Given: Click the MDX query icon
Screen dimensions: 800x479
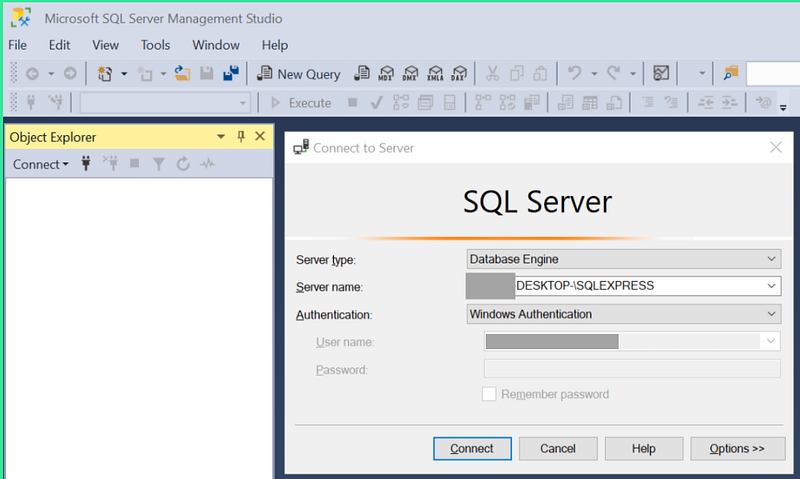Looking at the screenshot, I should point(386,74).
